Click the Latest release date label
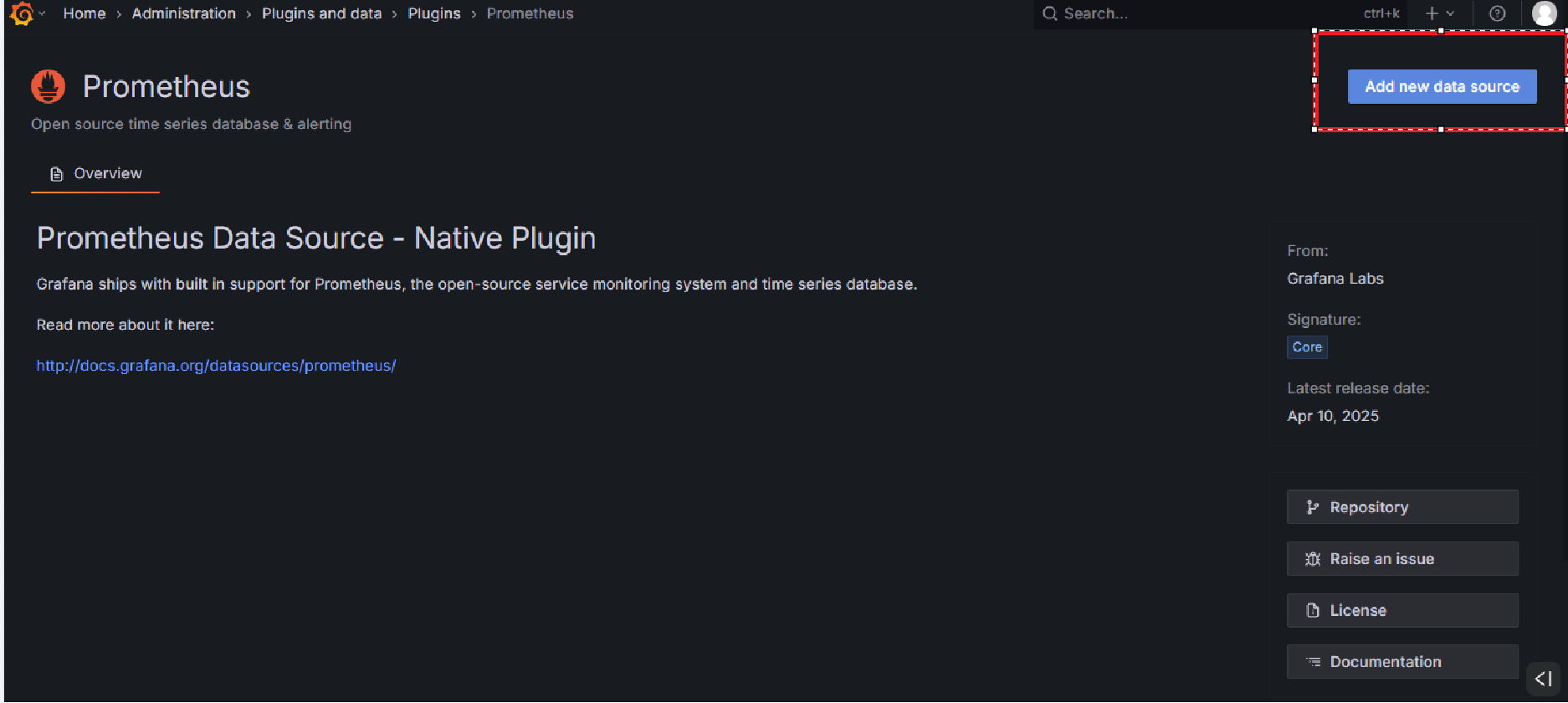The image size is (1568, 703). [x=1358, y=388]
